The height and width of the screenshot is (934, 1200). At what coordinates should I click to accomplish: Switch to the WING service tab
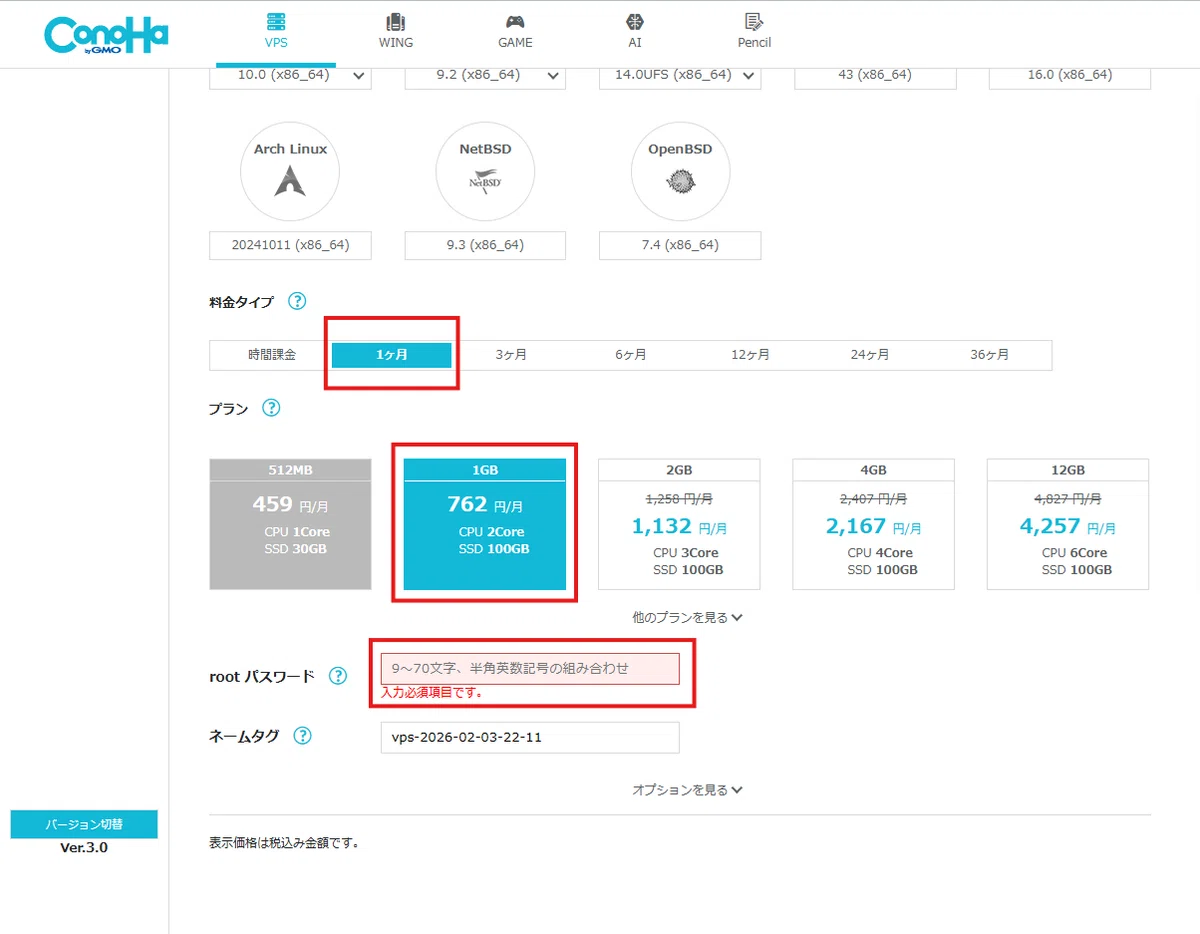[396, 32]
